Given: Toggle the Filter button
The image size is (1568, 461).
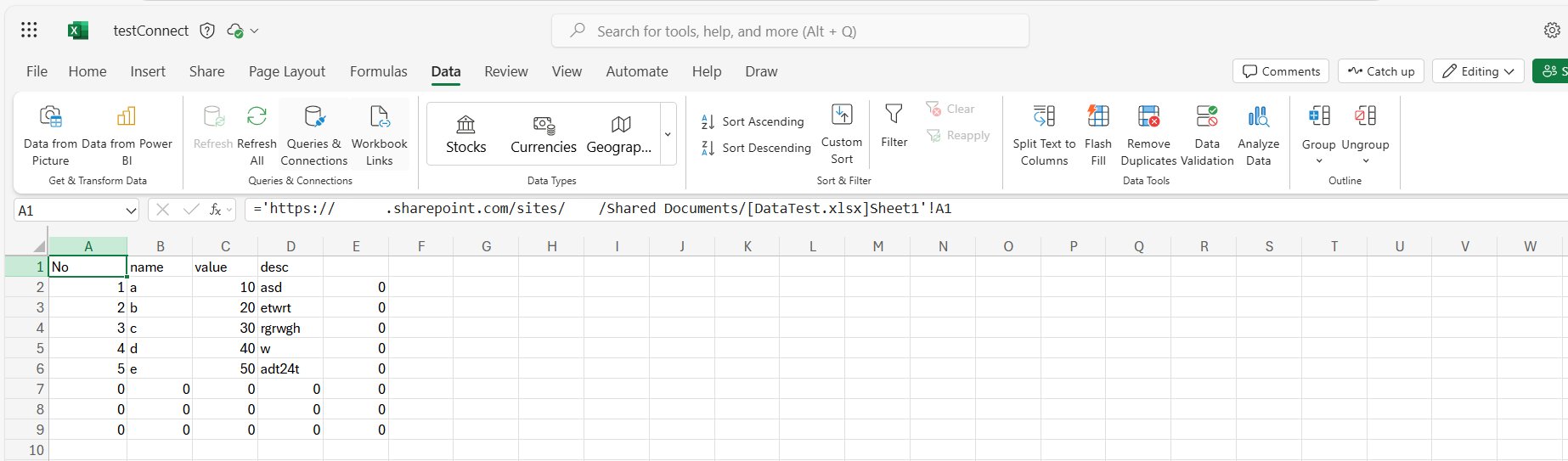Looking at the screenshot, I should [x=894, y=126].
